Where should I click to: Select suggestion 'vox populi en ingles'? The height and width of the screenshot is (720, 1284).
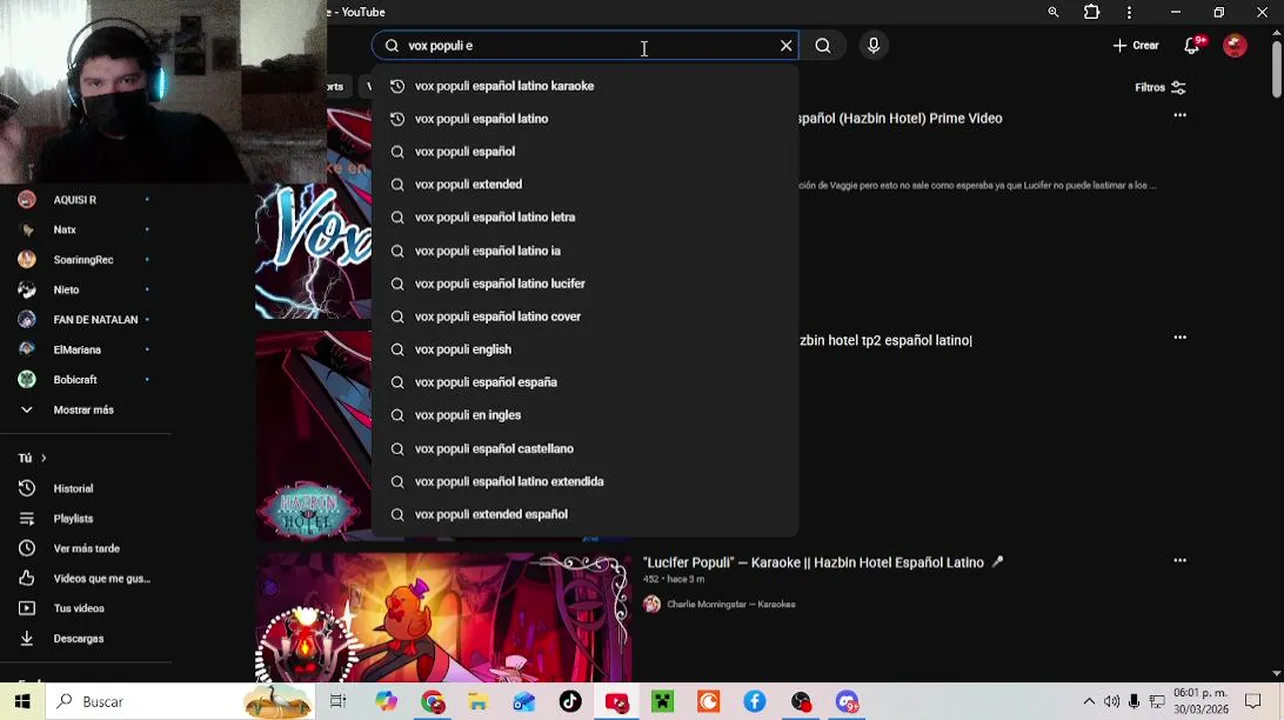coord(586,415)
